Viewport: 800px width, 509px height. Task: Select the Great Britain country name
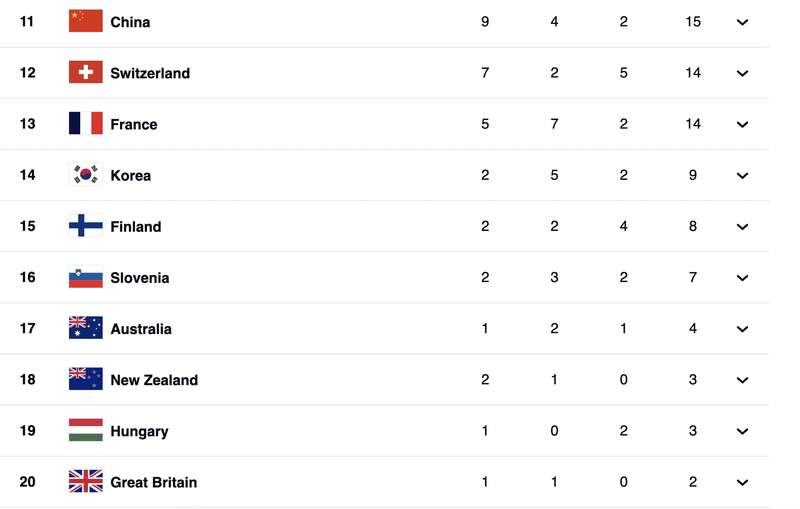point(154,482)
